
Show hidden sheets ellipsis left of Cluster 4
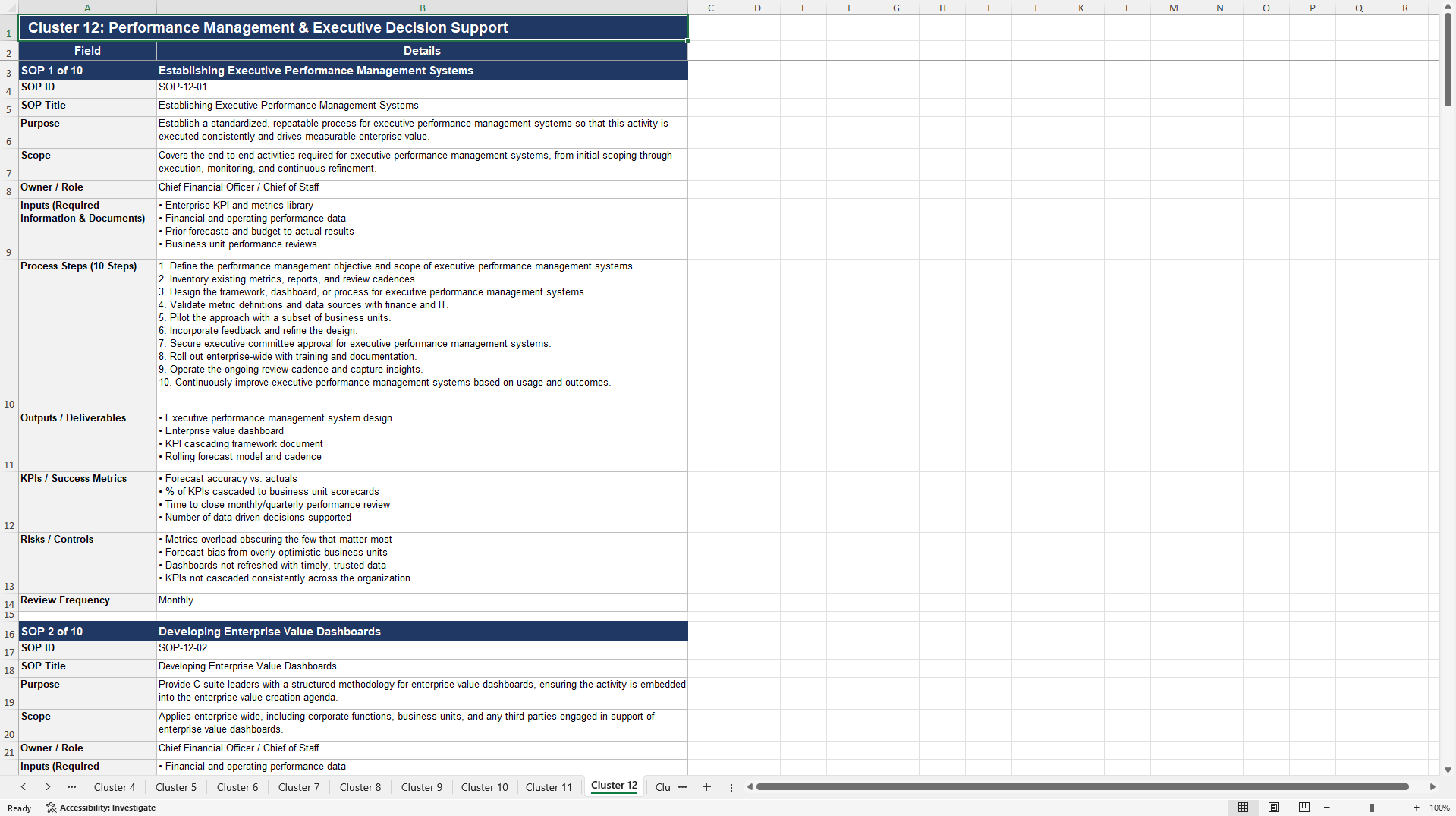(71, 787)
